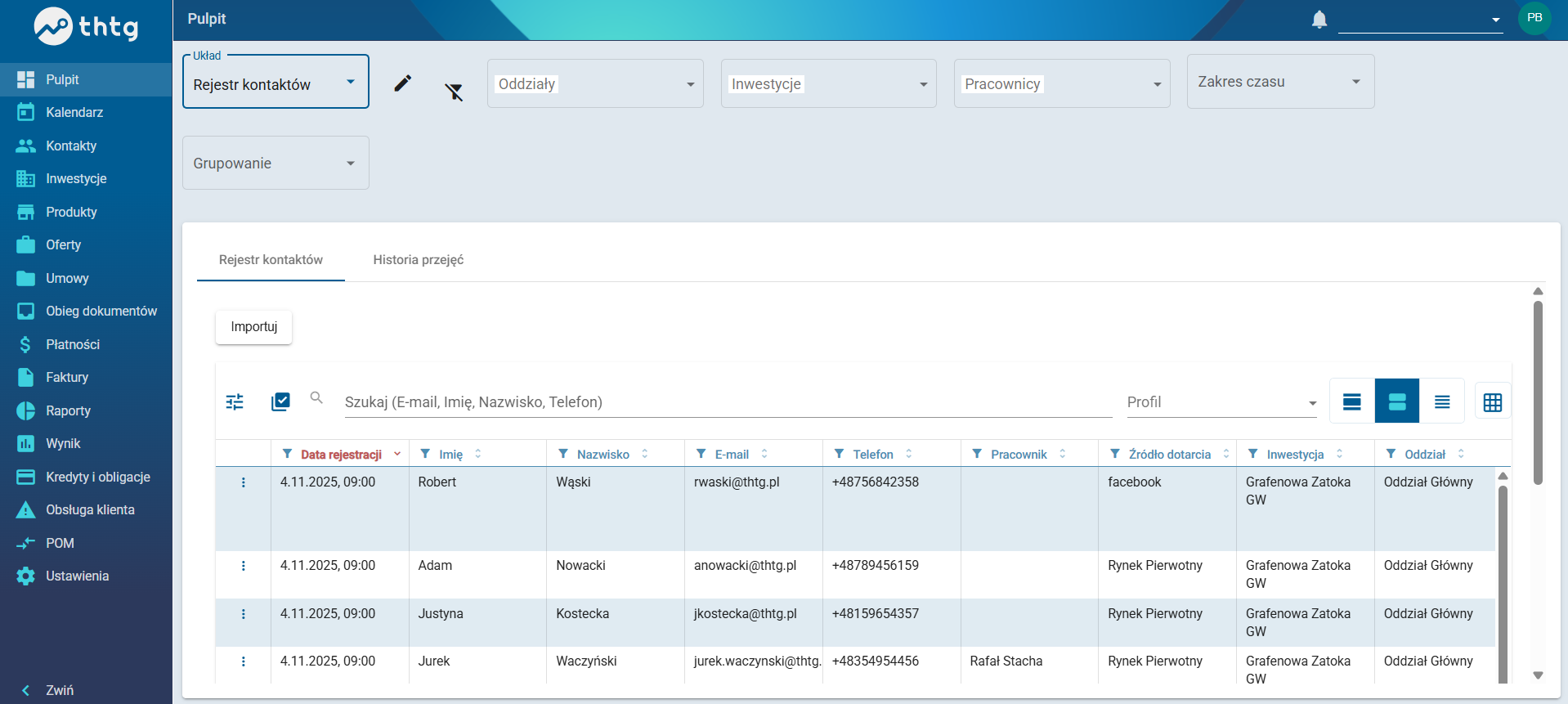This screenshot has height=704, width=1568.
Task: Open Inwestycje in the sidebar
Action: (x=86, y=178)
